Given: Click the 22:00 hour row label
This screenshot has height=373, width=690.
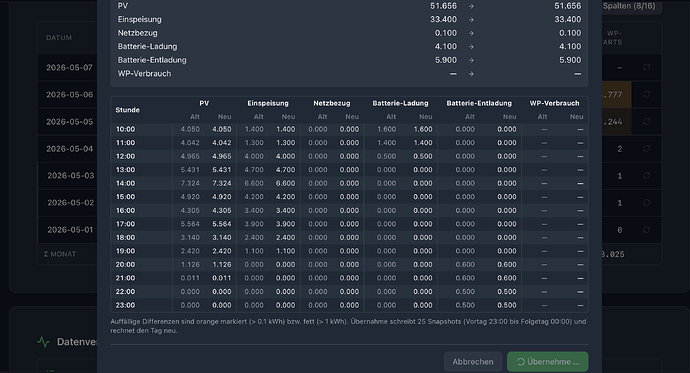Looking at the screenshot, I should pyautogui.click(x=125, y=292).
